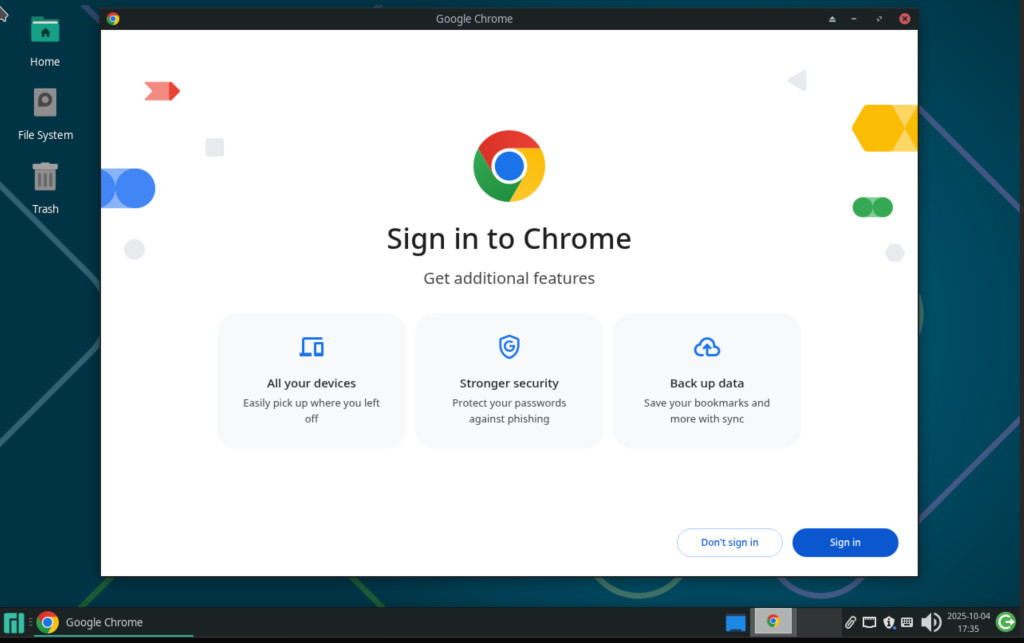The image size is (1024, 643).
Task: Open the update notifier shield icon
Action: click(x=888, y=623)
